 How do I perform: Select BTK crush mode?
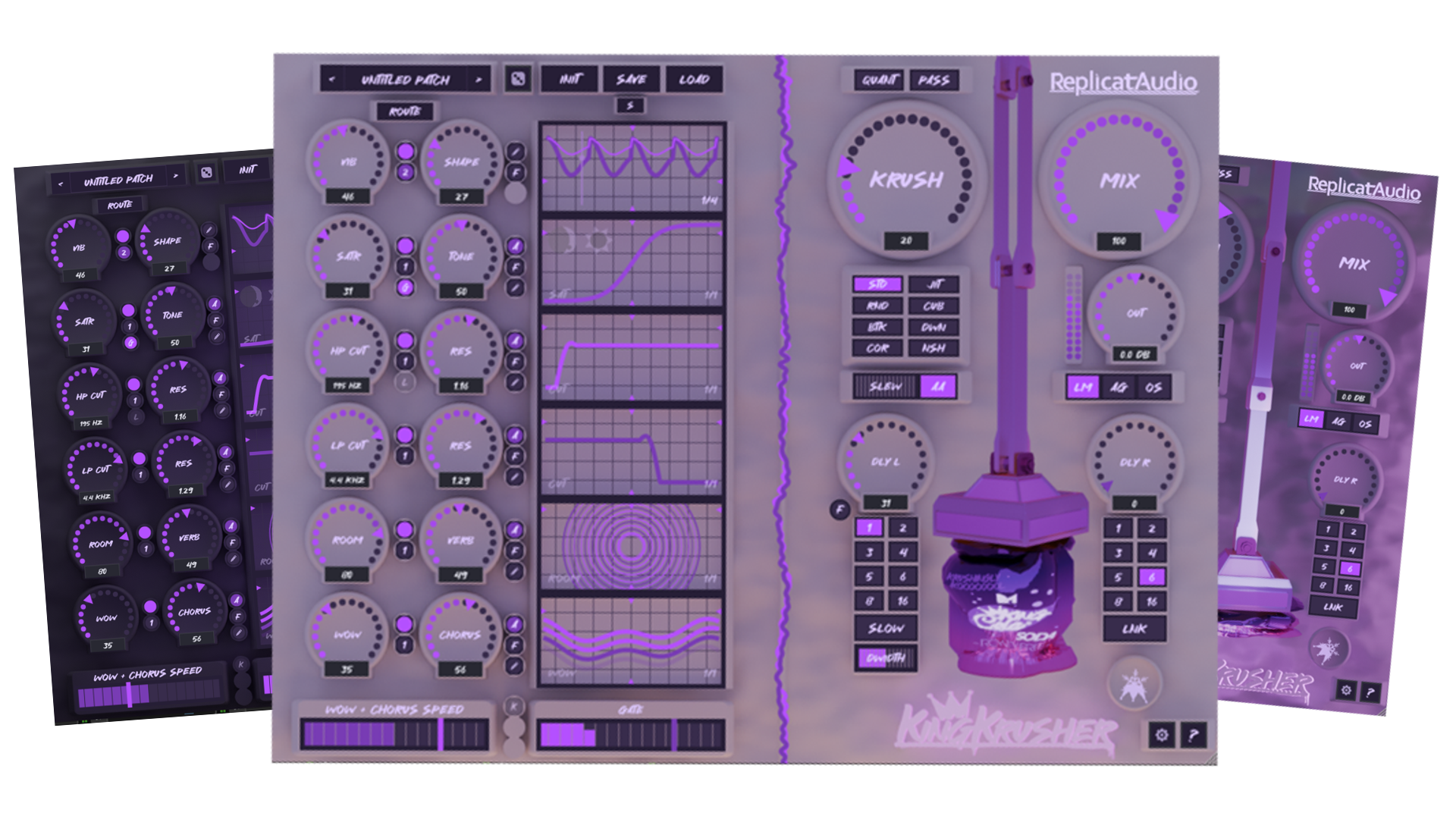tap(877, 327)
